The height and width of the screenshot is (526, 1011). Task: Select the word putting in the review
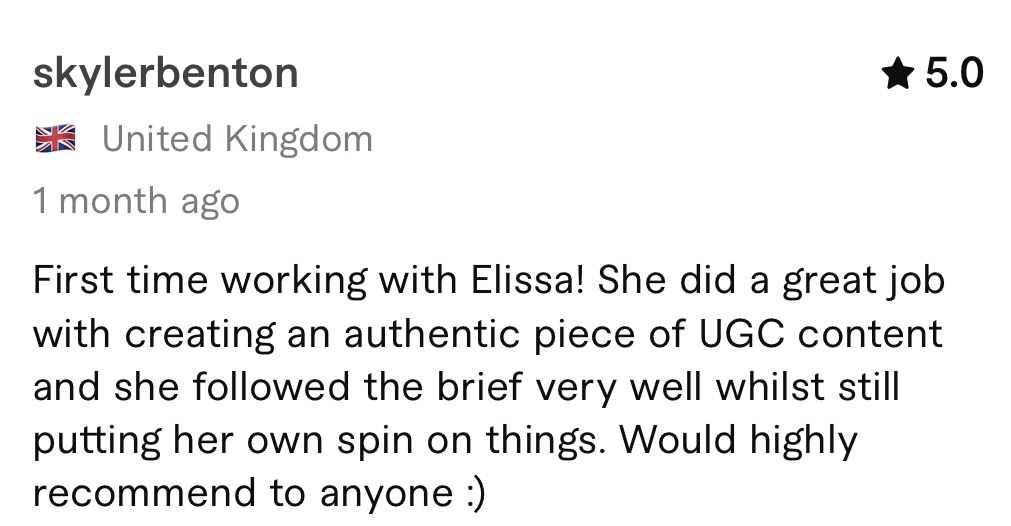click(x=97, y=441)
